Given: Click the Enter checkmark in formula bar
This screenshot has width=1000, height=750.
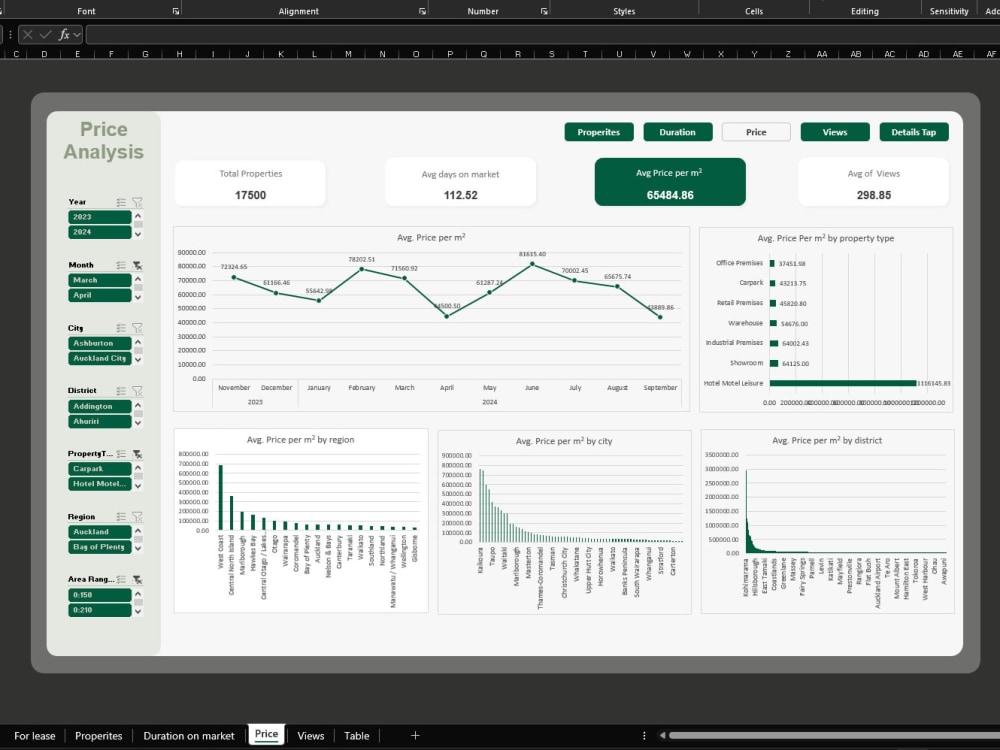Looking at the screenshot, I should [x=45, y=34].
